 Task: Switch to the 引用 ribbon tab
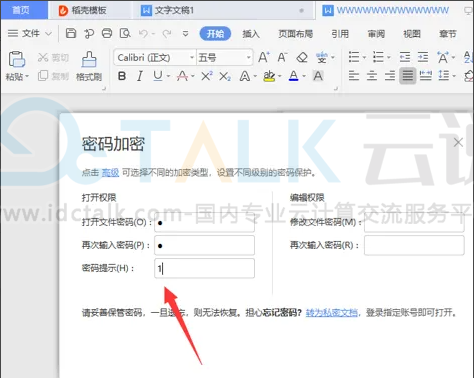tap(340, 34)
